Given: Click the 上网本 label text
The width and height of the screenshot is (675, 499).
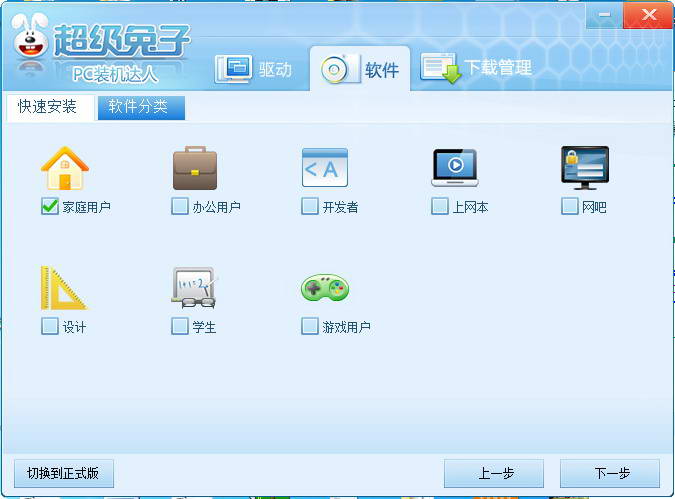Looking at the screenshot, I should pos(471,207).
